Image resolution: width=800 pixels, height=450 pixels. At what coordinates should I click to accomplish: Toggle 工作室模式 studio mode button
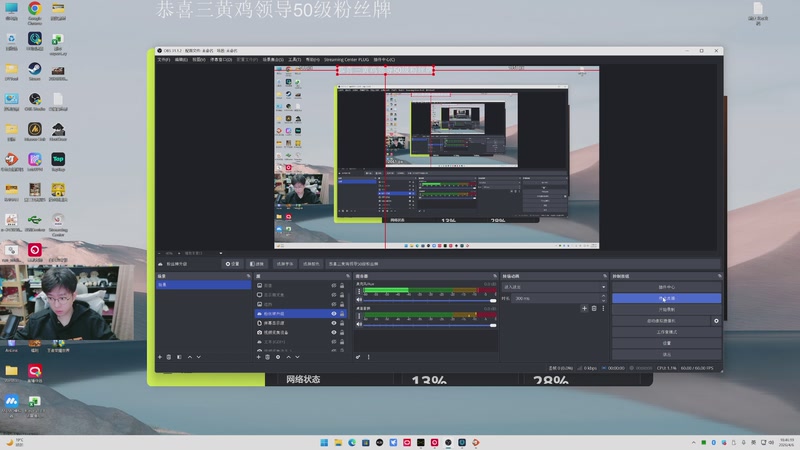click(666, 332)
